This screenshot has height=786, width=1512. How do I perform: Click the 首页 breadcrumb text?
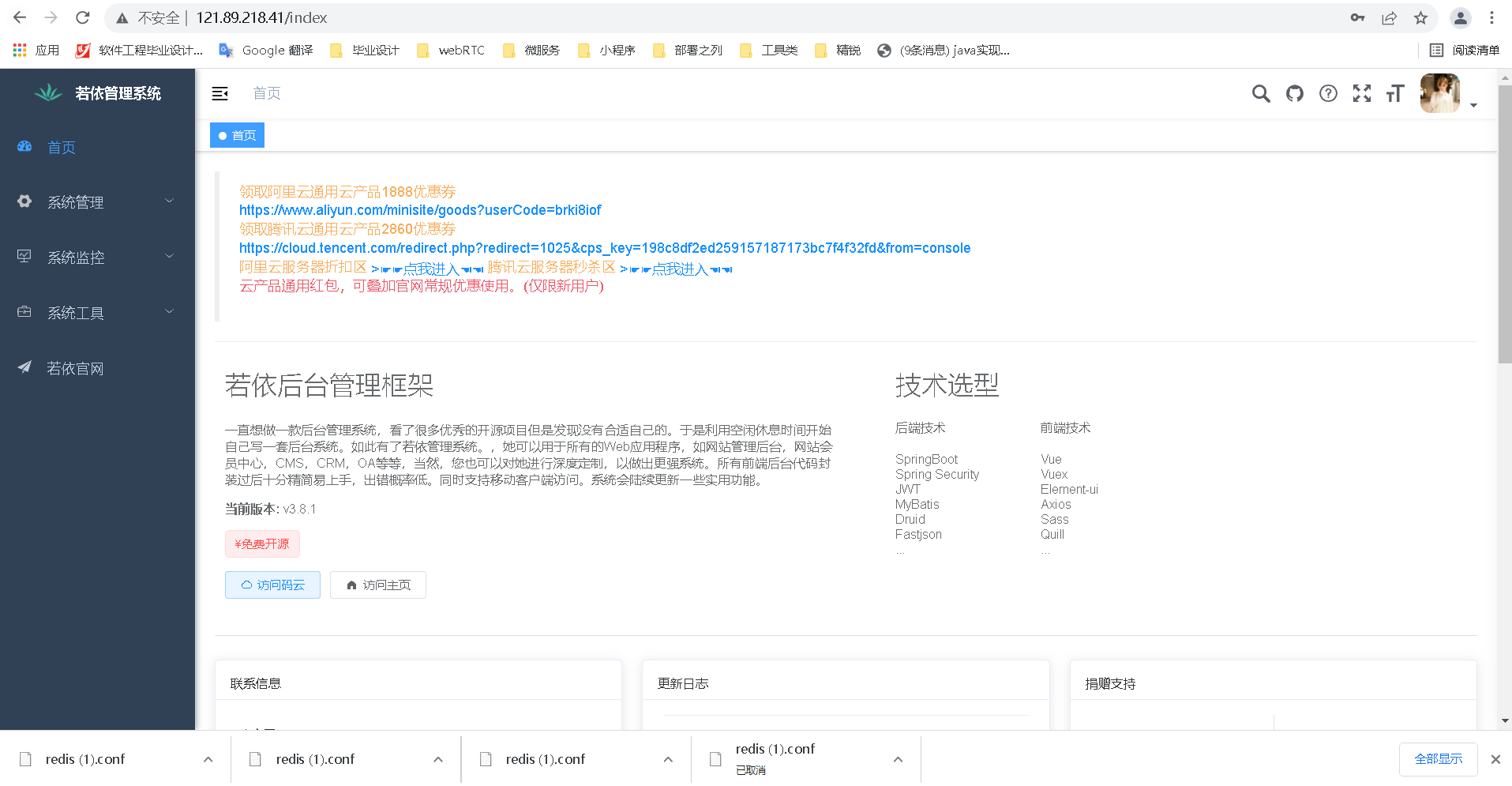(267, 93)
